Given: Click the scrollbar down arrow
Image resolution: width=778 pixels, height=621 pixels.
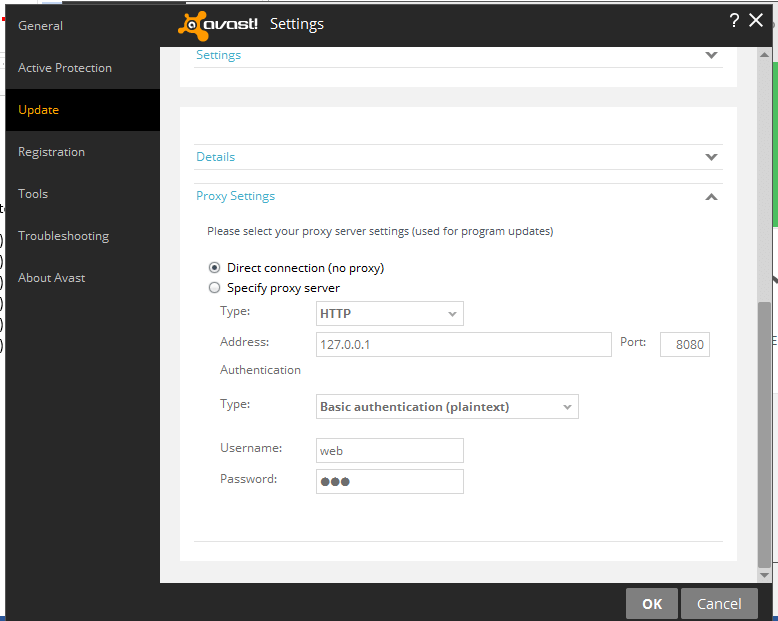Looking at the screenshot, I should [764, 575].
